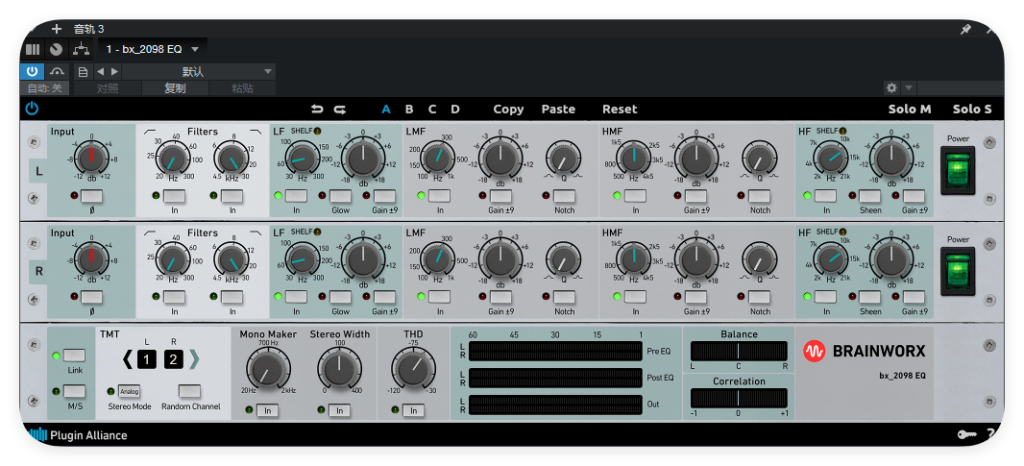The height and width of the screenshot is (466, 1024).
Task: Click Solo M
Action: click(910, 109)
